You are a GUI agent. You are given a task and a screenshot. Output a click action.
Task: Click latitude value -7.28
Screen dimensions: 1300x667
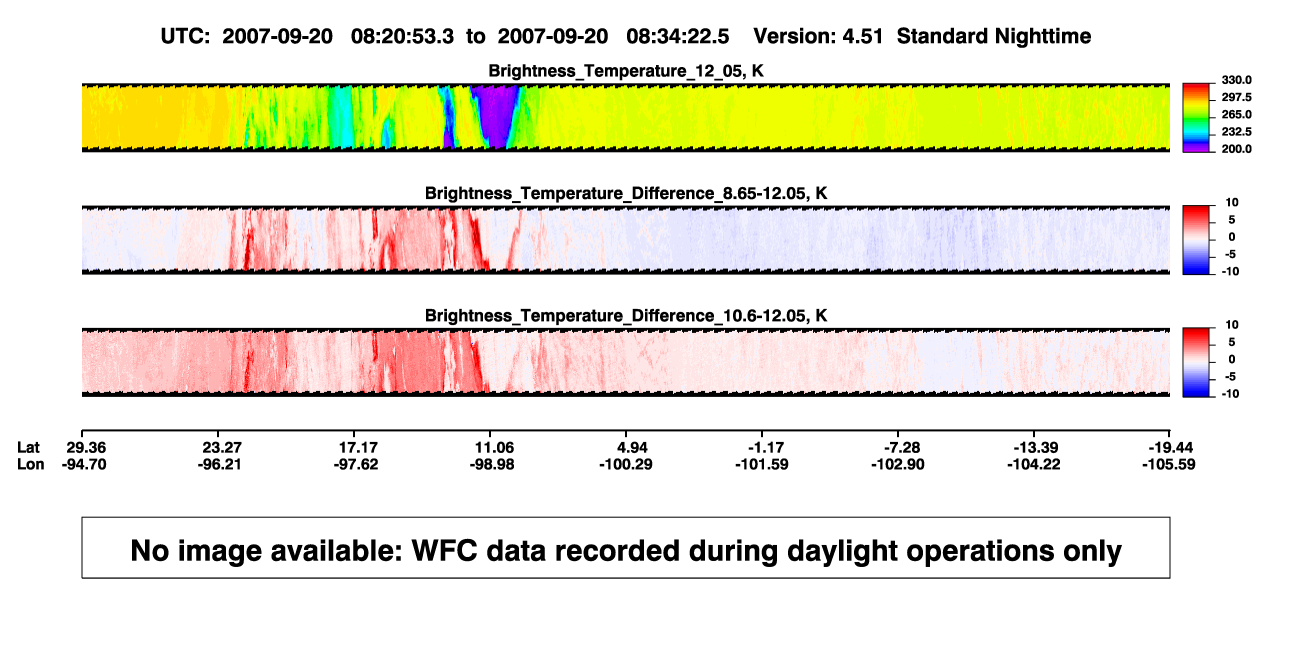coord(902,447)
